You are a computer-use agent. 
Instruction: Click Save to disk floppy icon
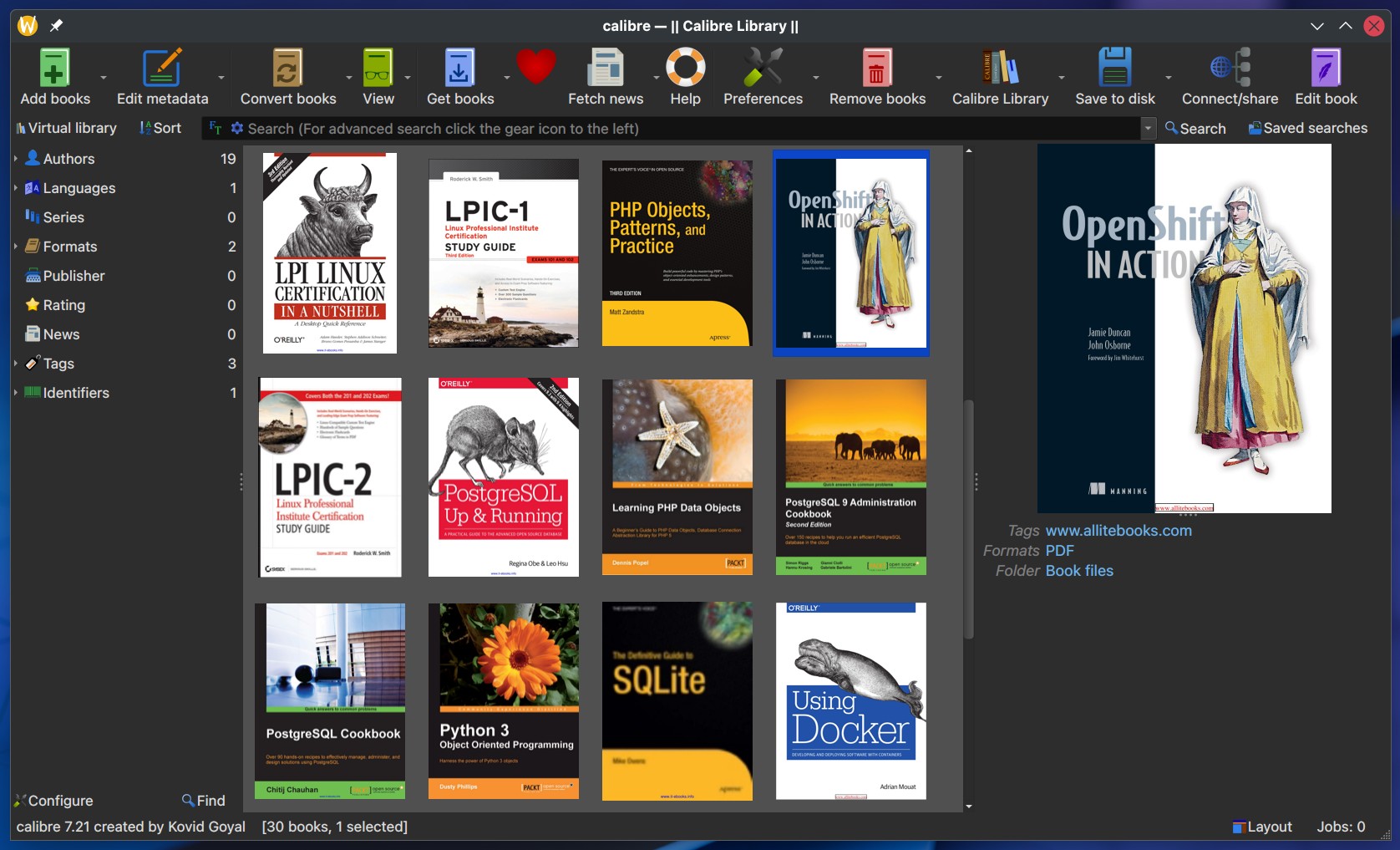[1114, 69]
